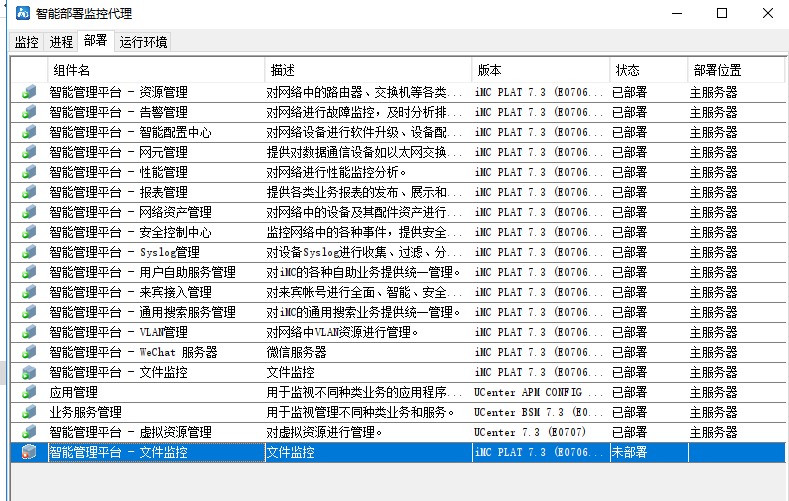The height and width of the screenshot is (501, 789).
Task: Select 智能管理平台 - 用户自助服务管理 component name
Action: click(x=142, y=272)
